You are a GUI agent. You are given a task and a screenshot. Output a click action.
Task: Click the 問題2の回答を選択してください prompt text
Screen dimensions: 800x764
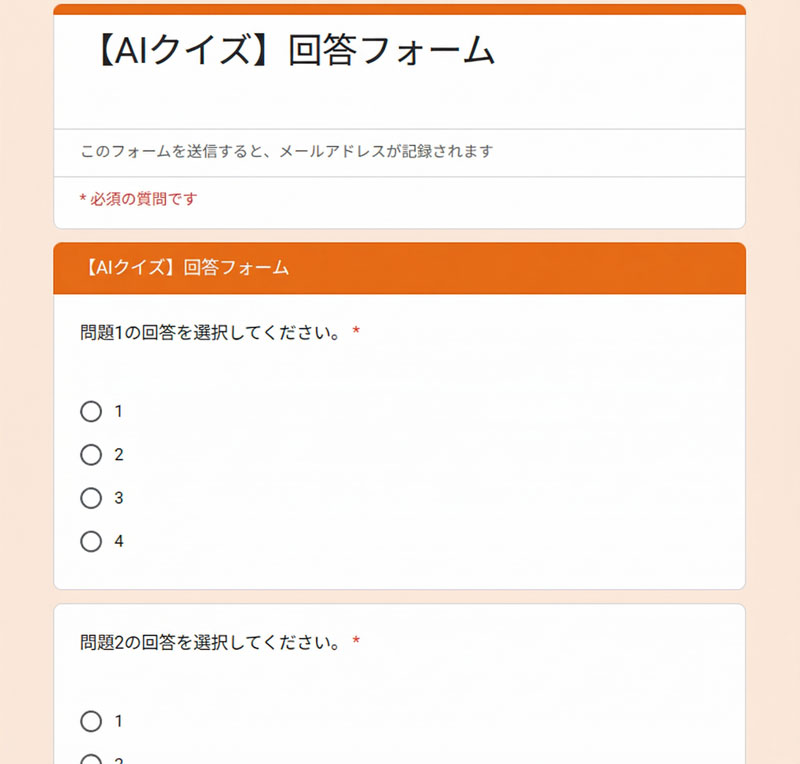[211, 642]
